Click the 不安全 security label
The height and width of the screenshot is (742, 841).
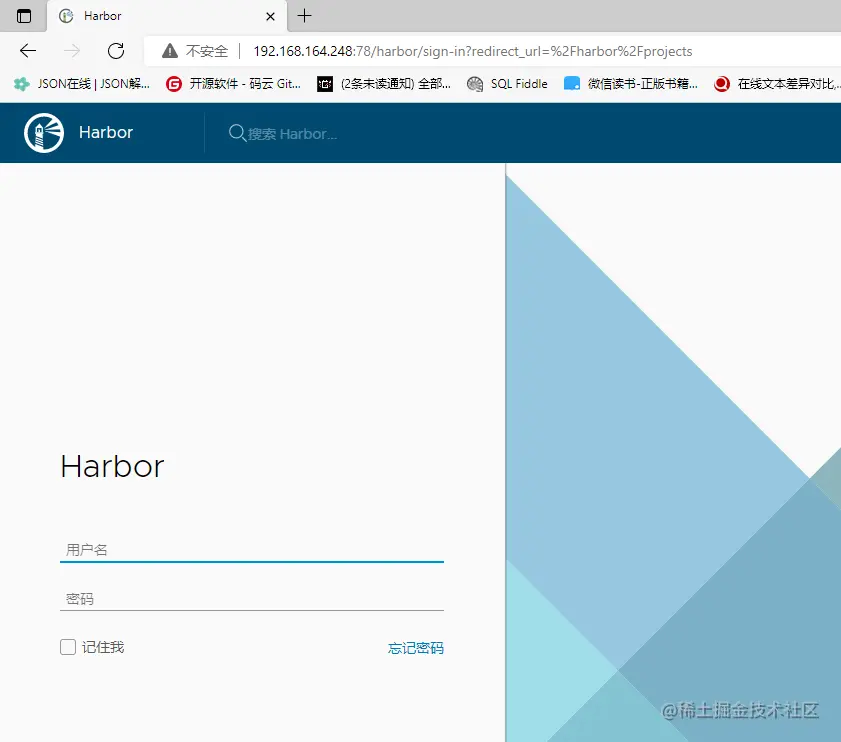point(207,51)
